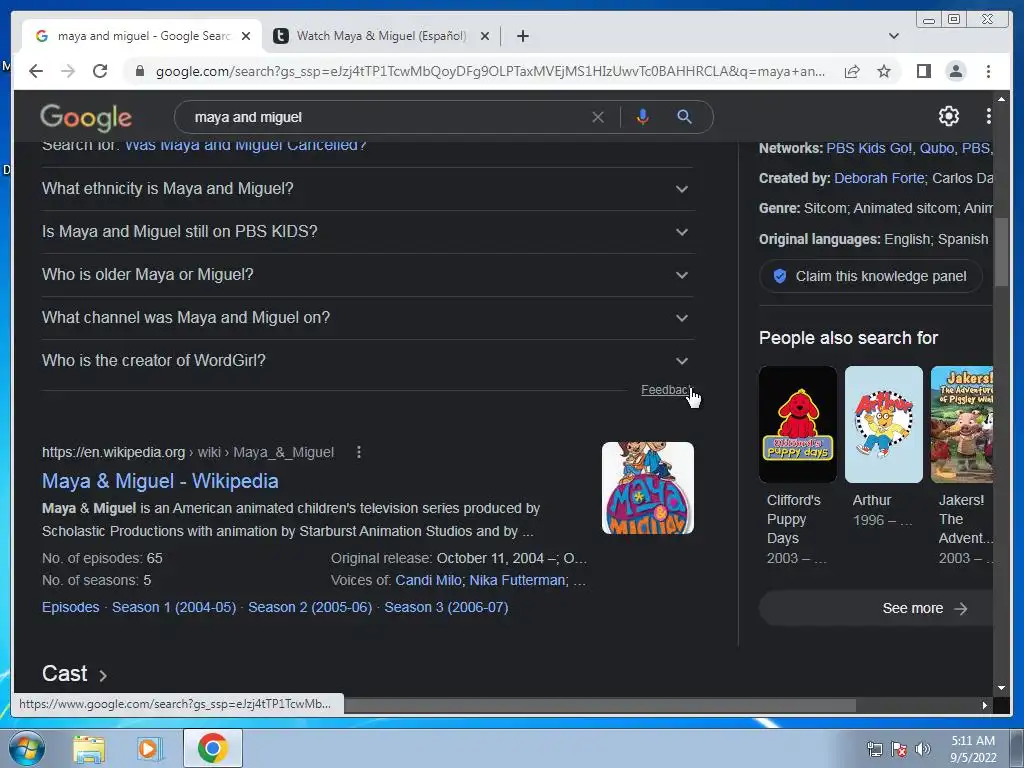This screenshot has width=1024, height=768.
Task: Open the Google apps dots menu
Action: pos(988,117)
